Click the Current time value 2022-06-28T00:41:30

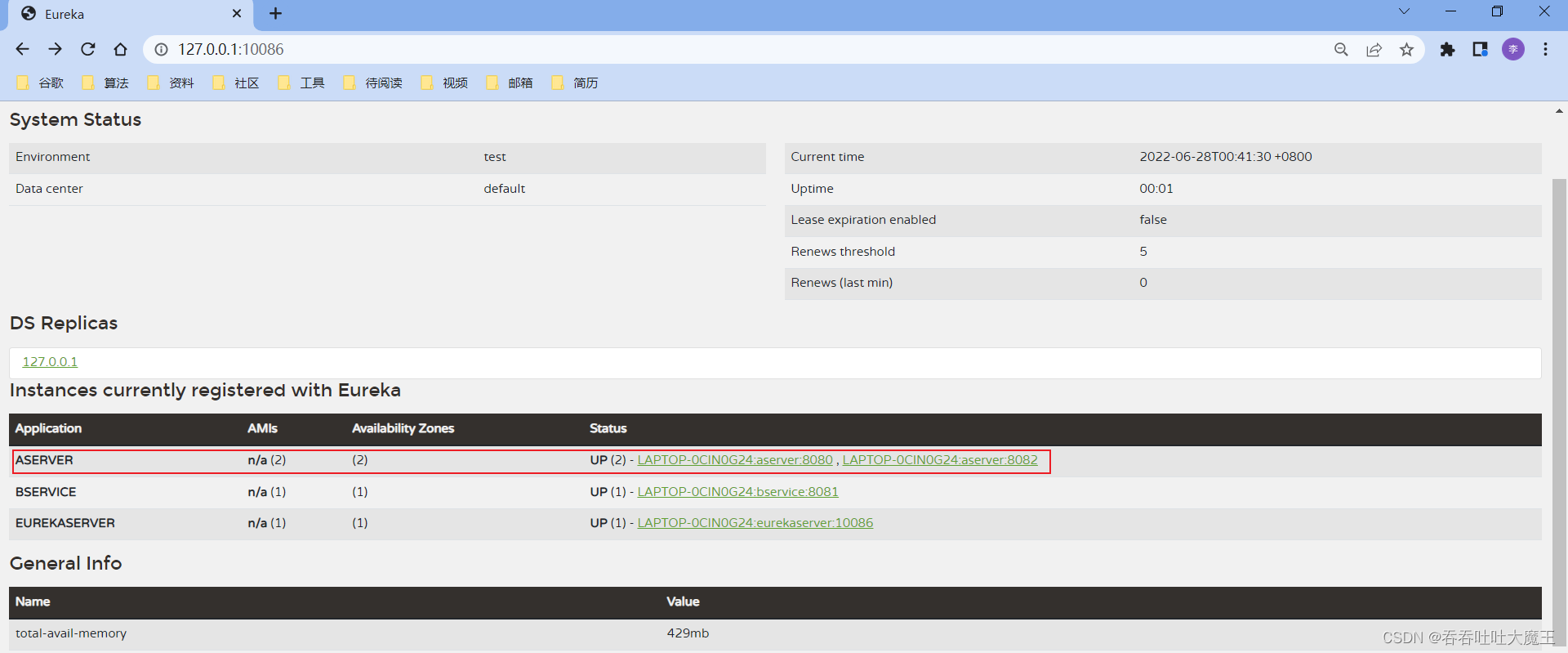coord(1226,157)
